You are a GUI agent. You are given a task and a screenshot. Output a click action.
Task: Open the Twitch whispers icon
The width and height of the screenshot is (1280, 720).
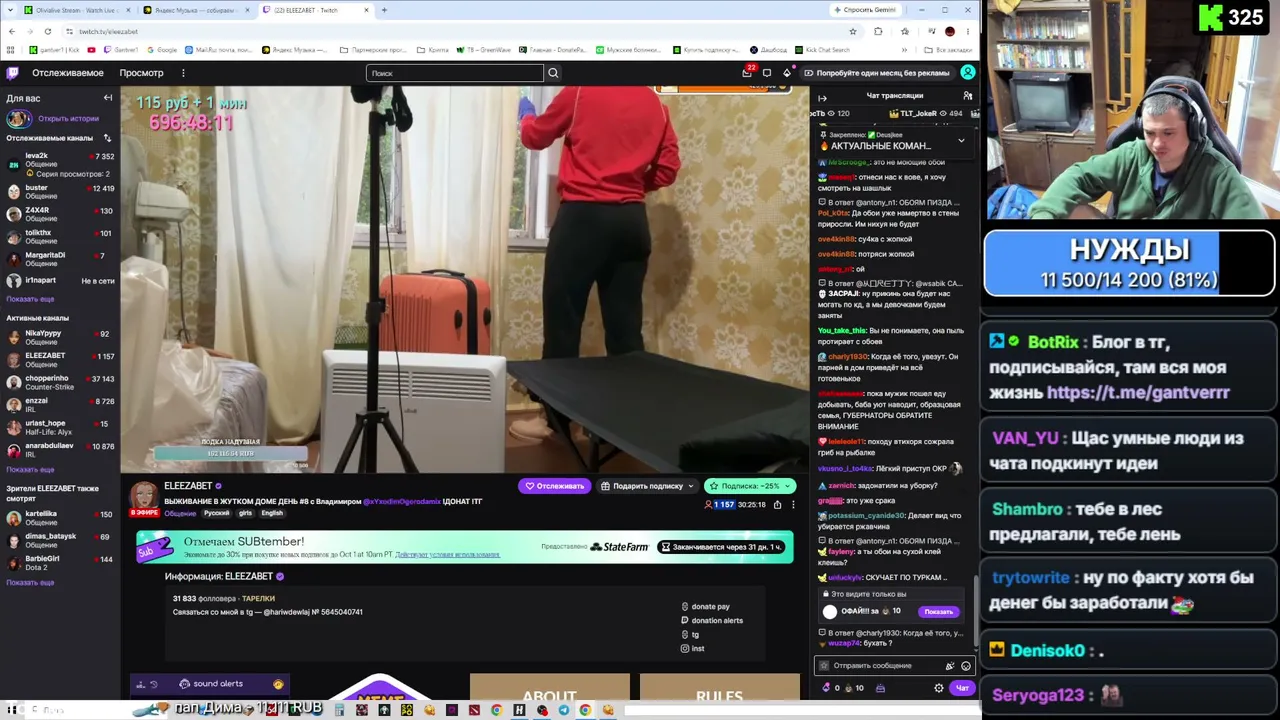(767, 73)
